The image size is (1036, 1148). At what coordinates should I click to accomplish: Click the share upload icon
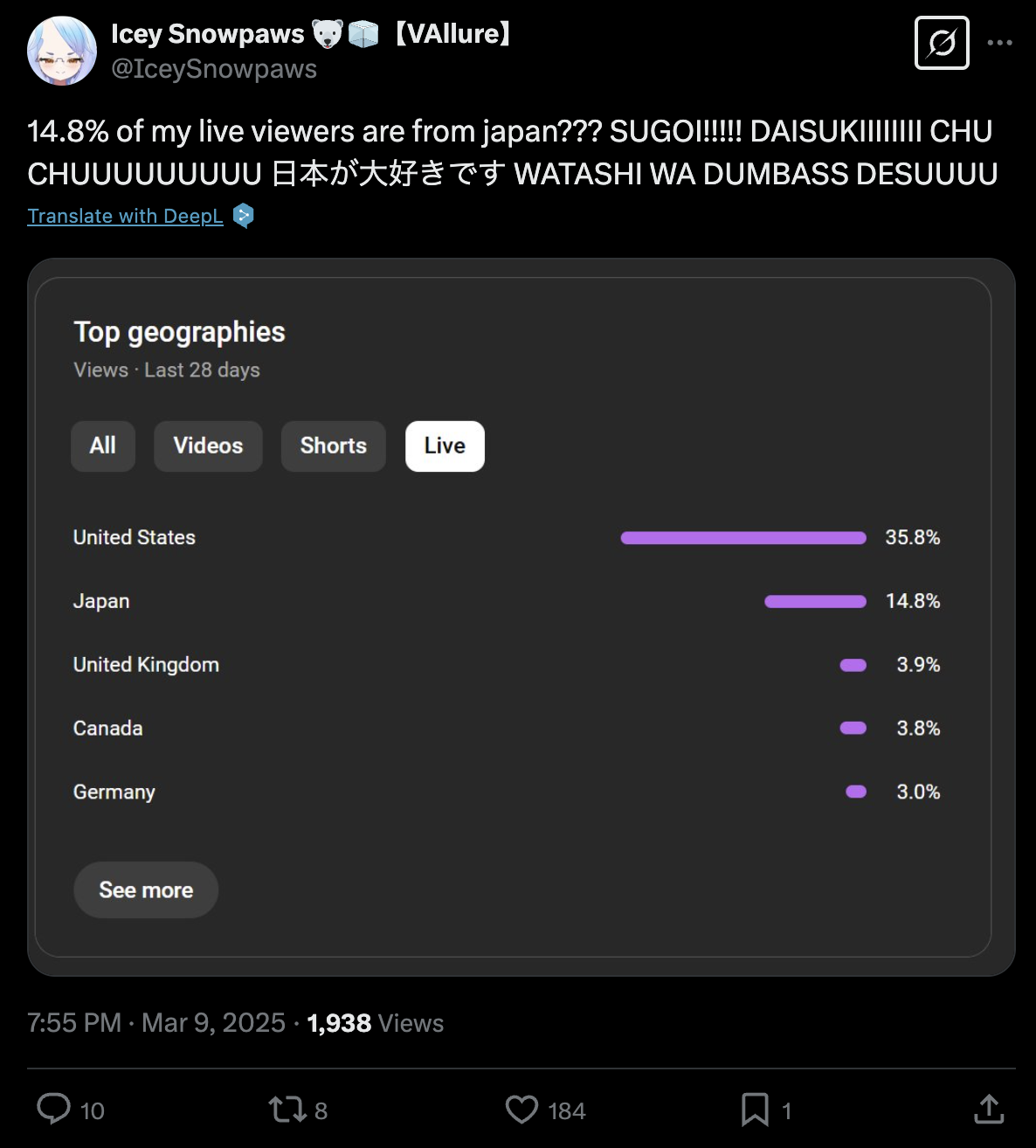tap(989, 1110)
